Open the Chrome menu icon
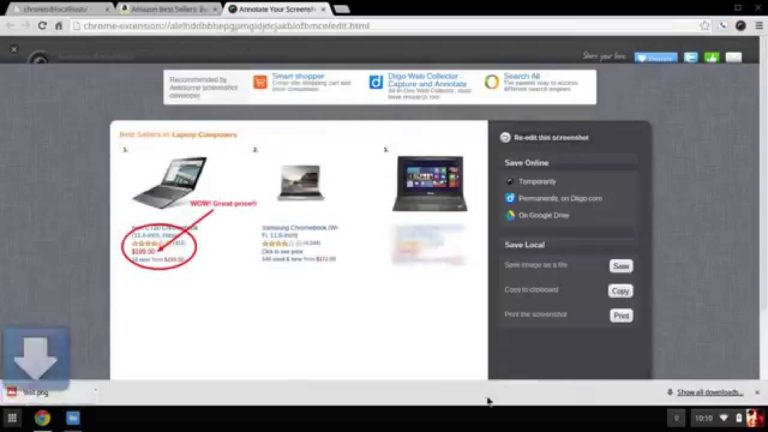Image resolution: width=768 pixels, height=432 pixels. 759,26
